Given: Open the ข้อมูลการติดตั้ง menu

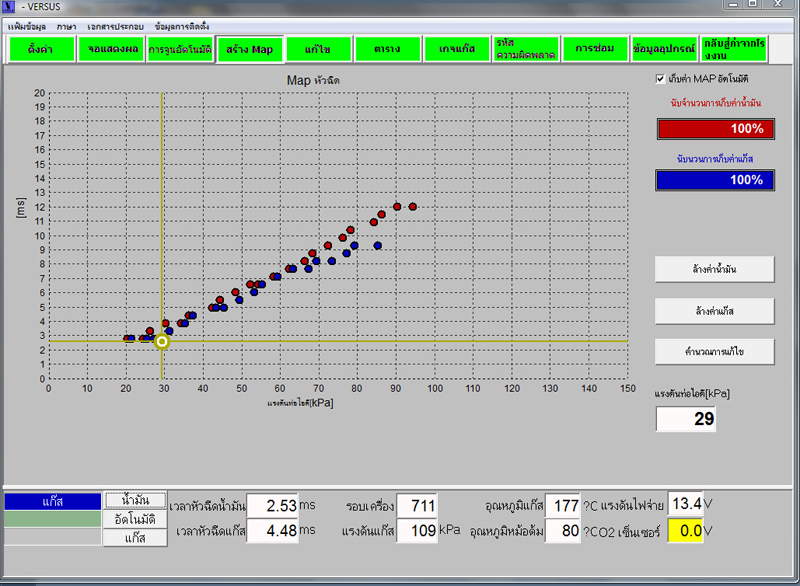Looking at the screenshot, I should 182,27.
